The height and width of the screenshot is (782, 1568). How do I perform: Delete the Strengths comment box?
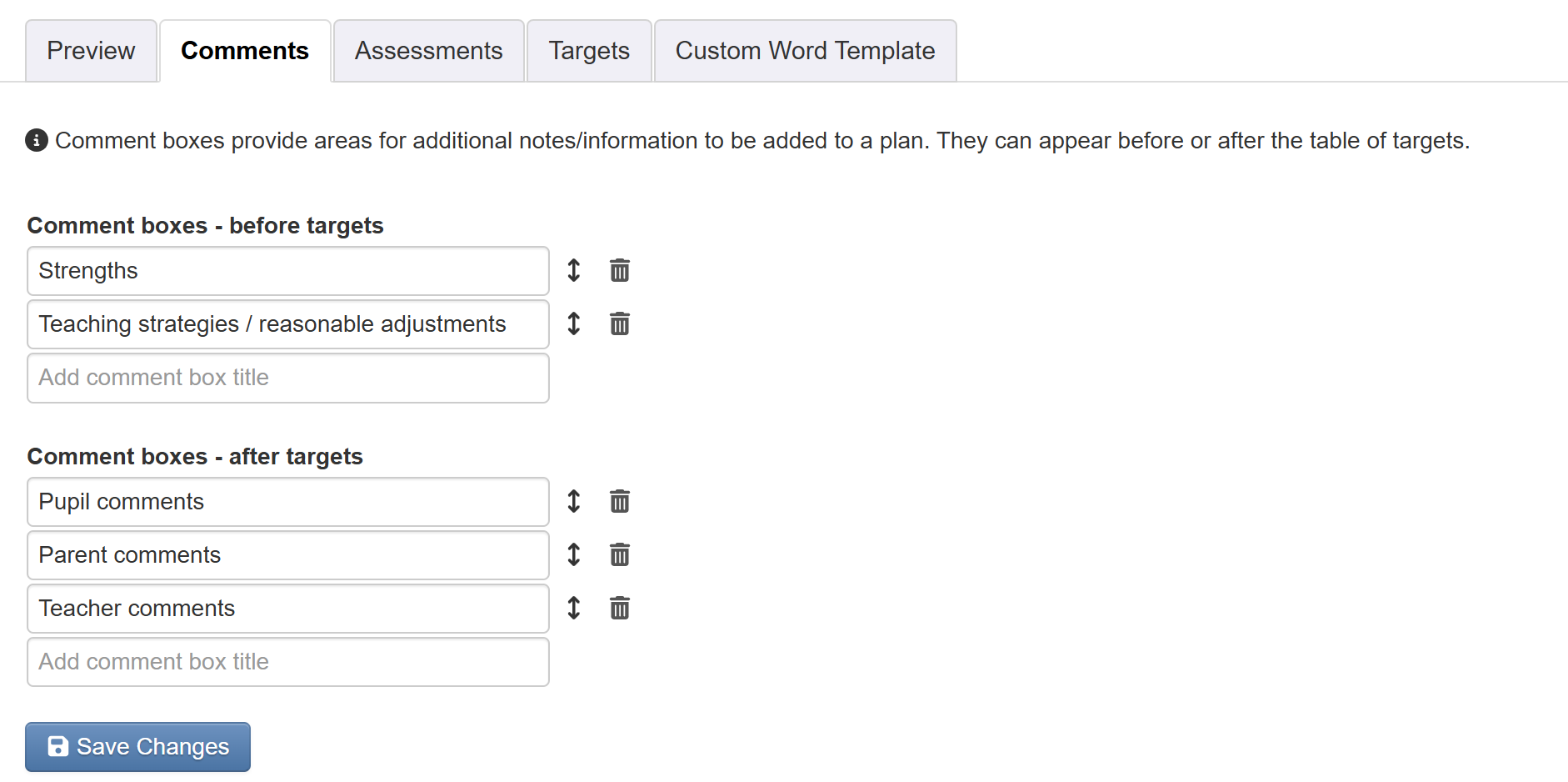(619, 270)
